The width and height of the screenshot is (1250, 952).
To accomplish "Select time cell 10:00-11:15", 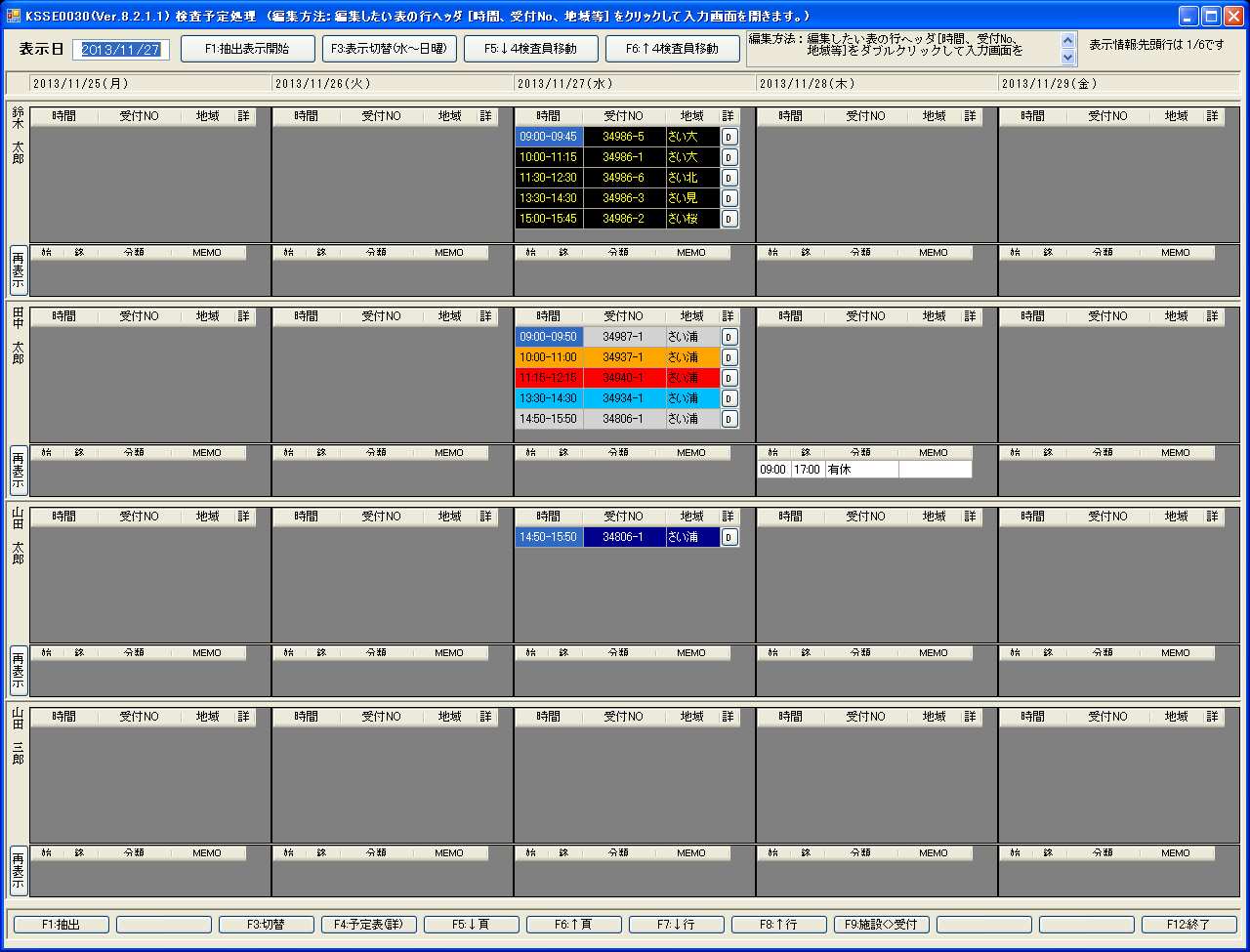I will point(549,157).
